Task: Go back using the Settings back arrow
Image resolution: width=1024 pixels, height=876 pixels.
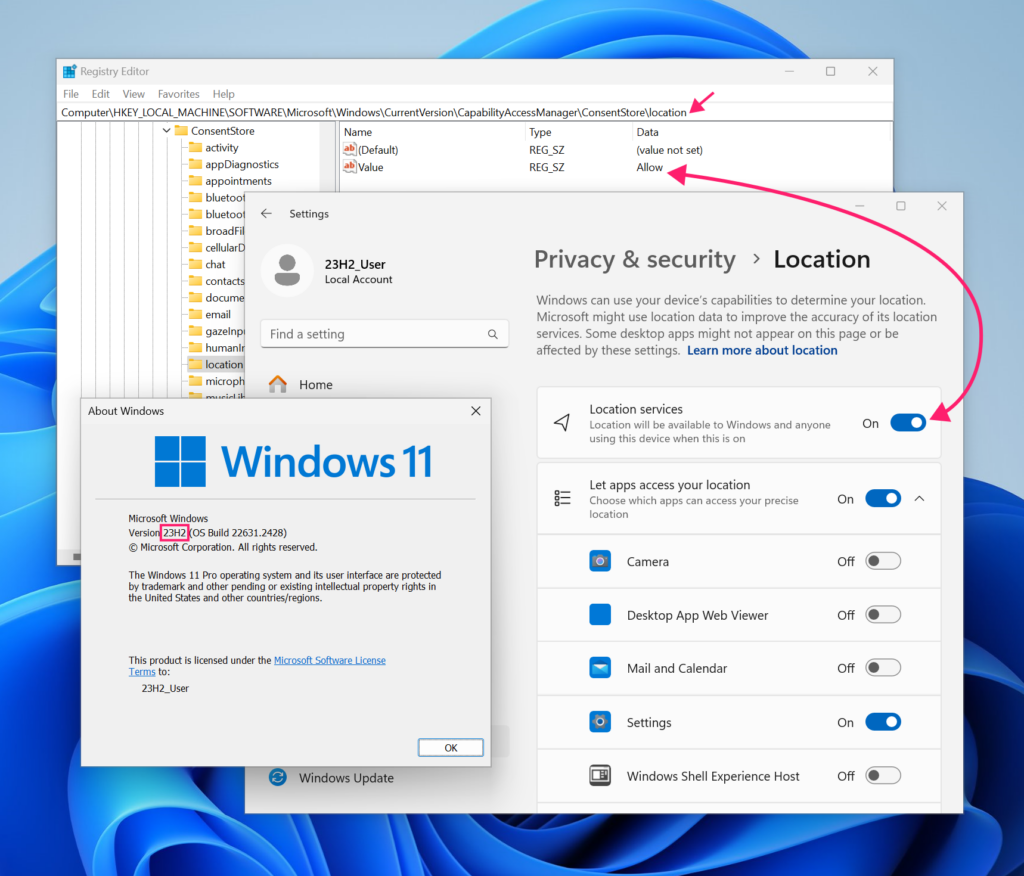Action: coord(266,214)
